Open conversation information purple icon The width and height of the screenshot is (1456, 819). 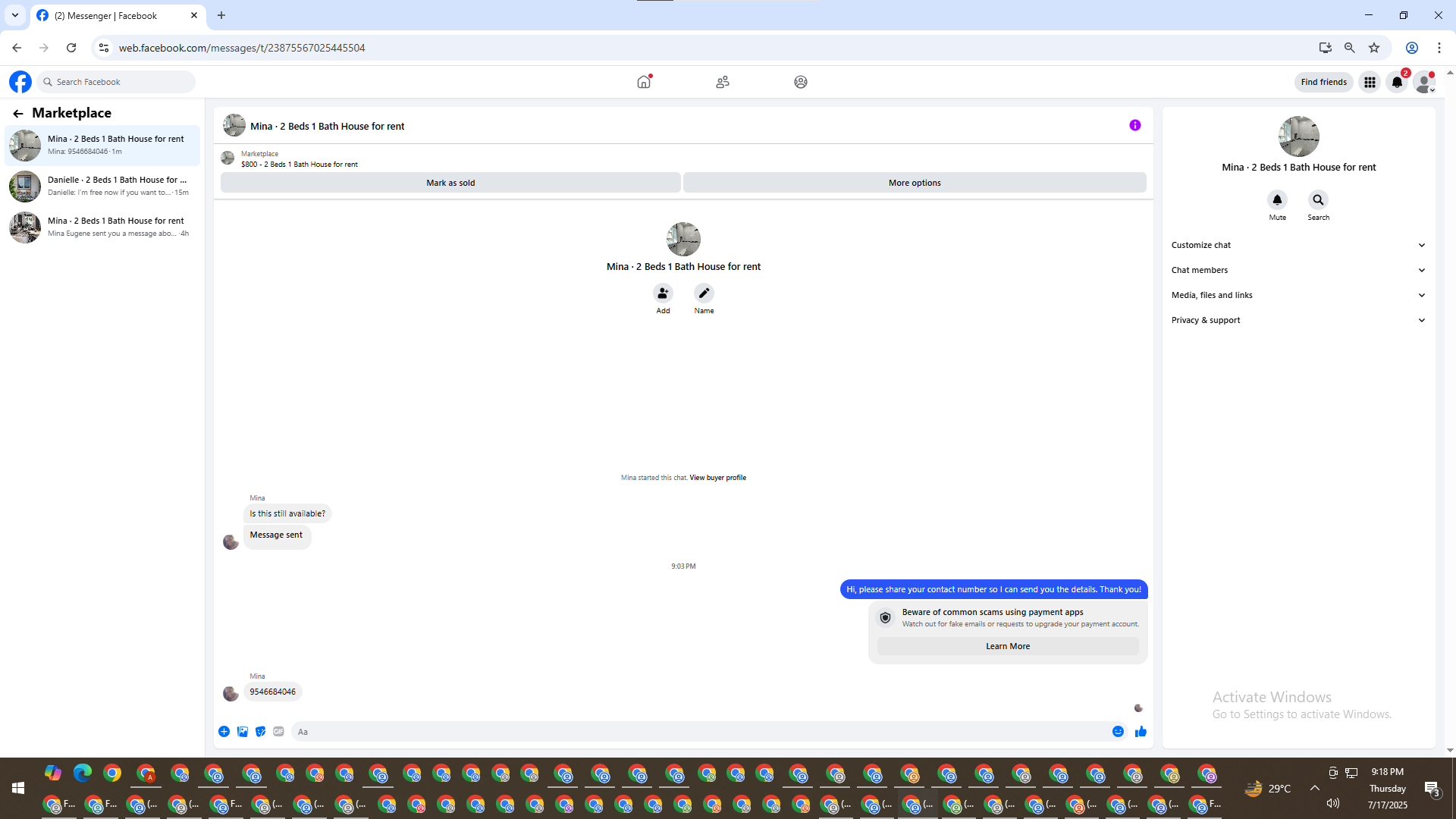(1135, 125)
